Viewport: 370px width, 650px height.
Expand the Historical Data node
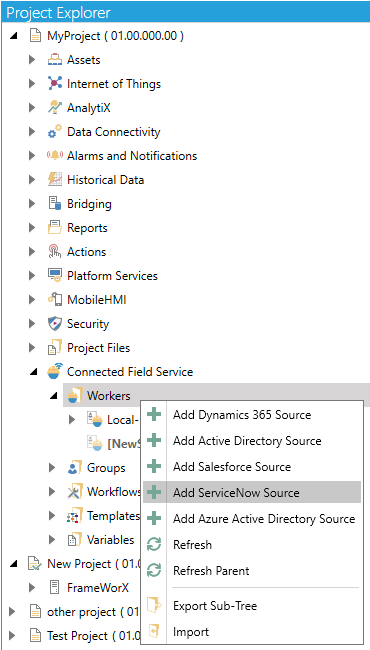(x=32, y=180)
